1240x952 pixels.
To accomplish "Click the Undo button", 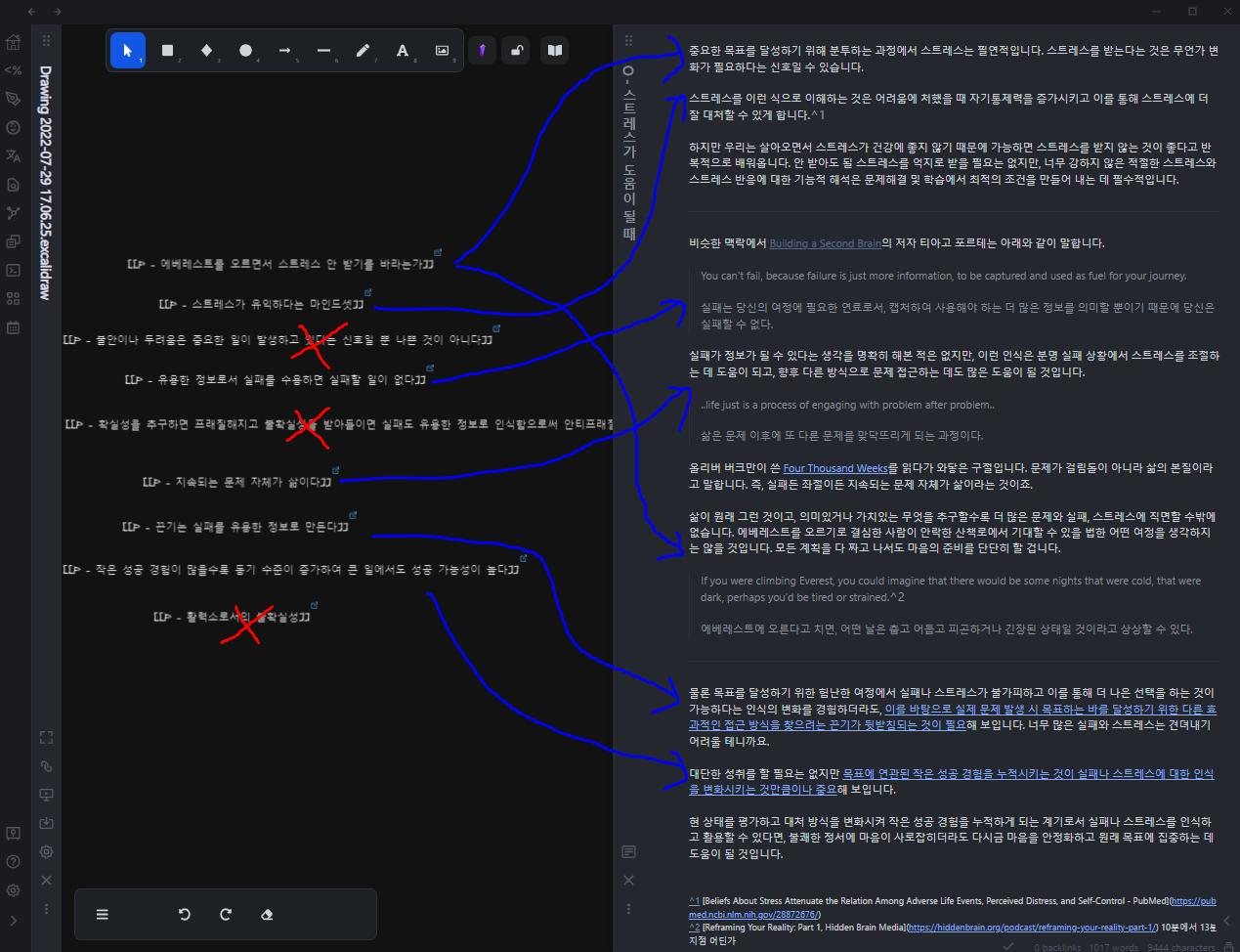I will click(185, 915).
